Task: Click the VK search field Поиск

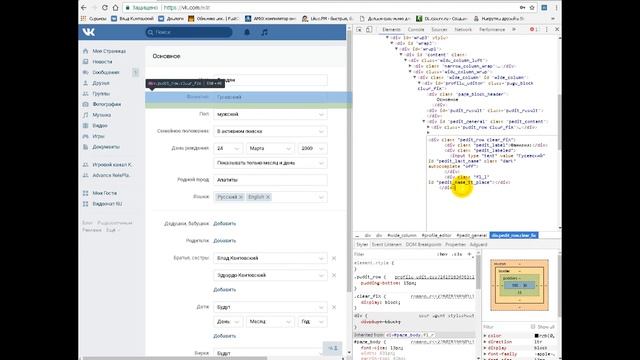Action: click(189, 32)
